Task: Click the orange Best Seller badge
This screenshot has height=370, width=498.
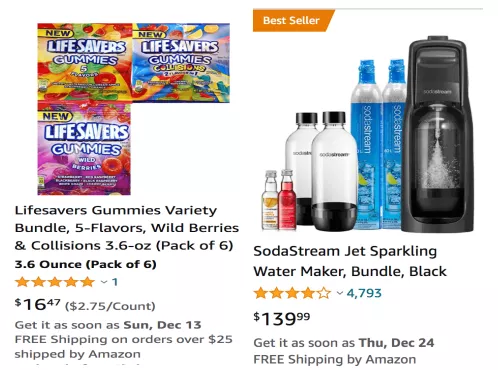Action: [293, 21]
